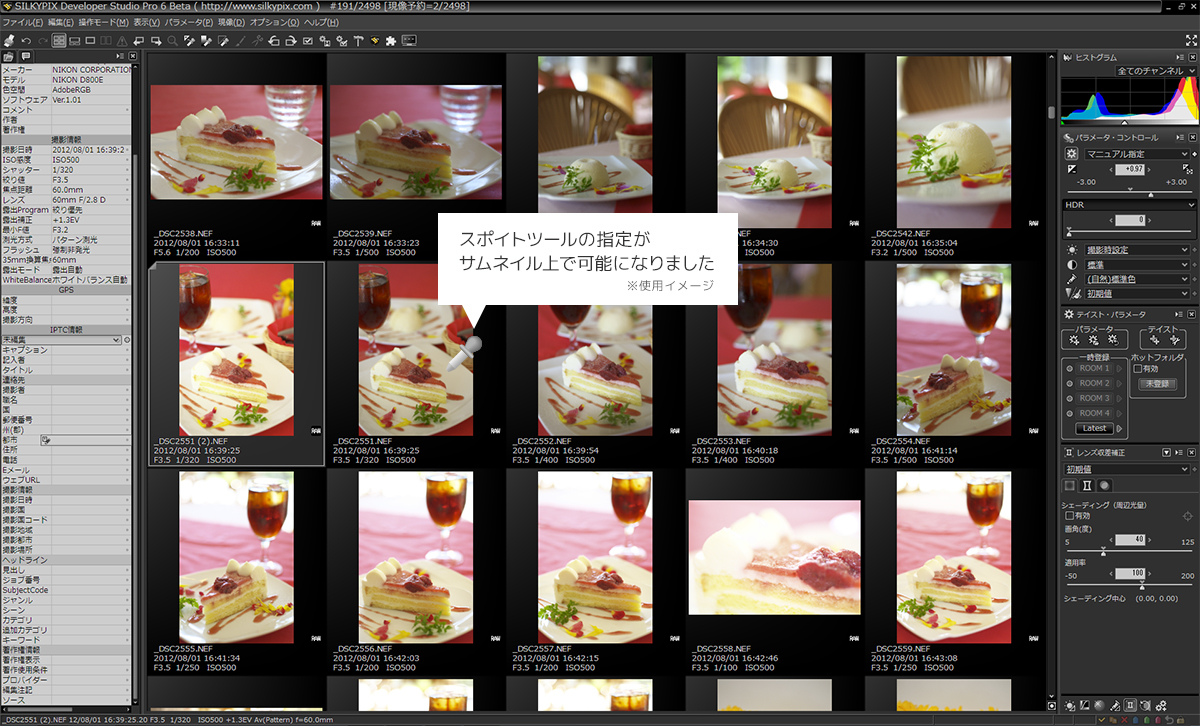Select ROOM 1 temporary registration button

pyautogui.click(x=1094, y=368)
